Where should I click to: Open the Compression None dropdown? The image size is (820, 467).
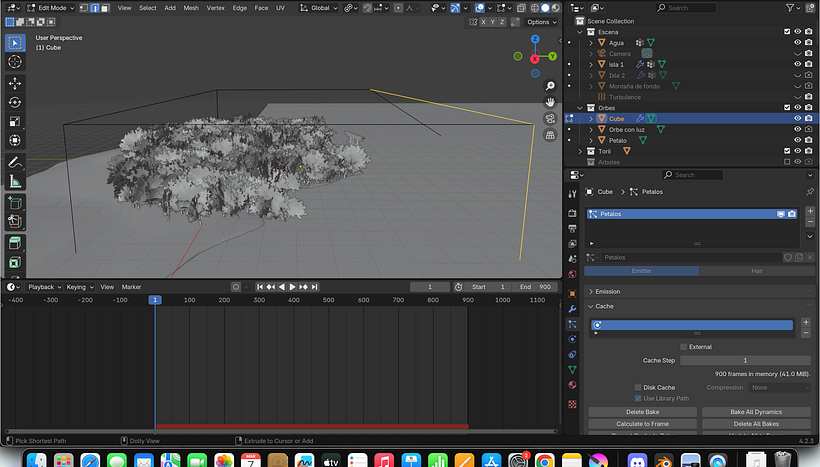pos(780,388)
